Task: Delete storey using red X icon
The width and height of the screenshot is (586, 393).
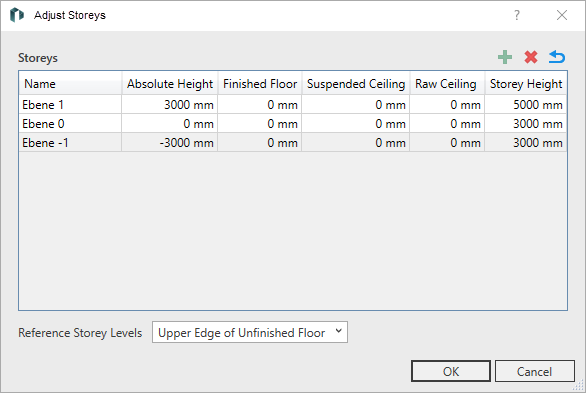Action: pos(531,57)
